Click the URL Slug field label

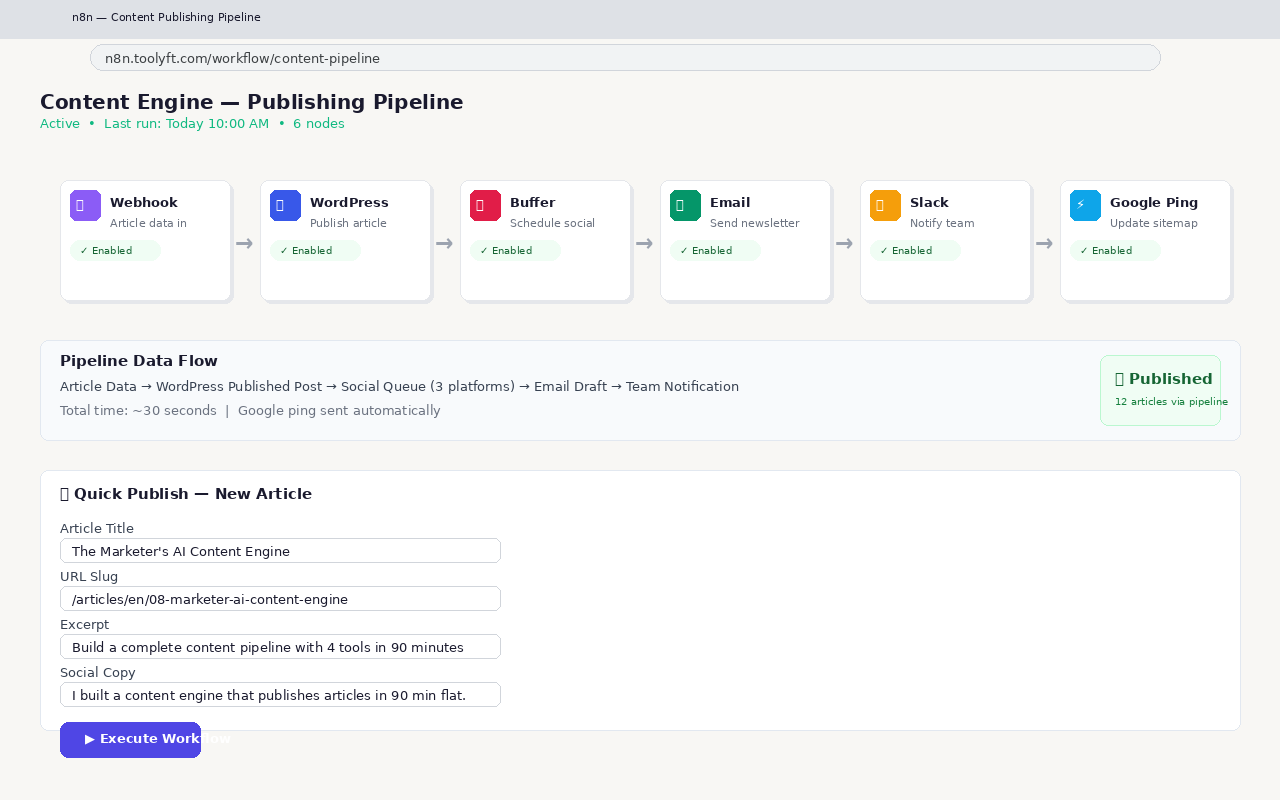89,577
